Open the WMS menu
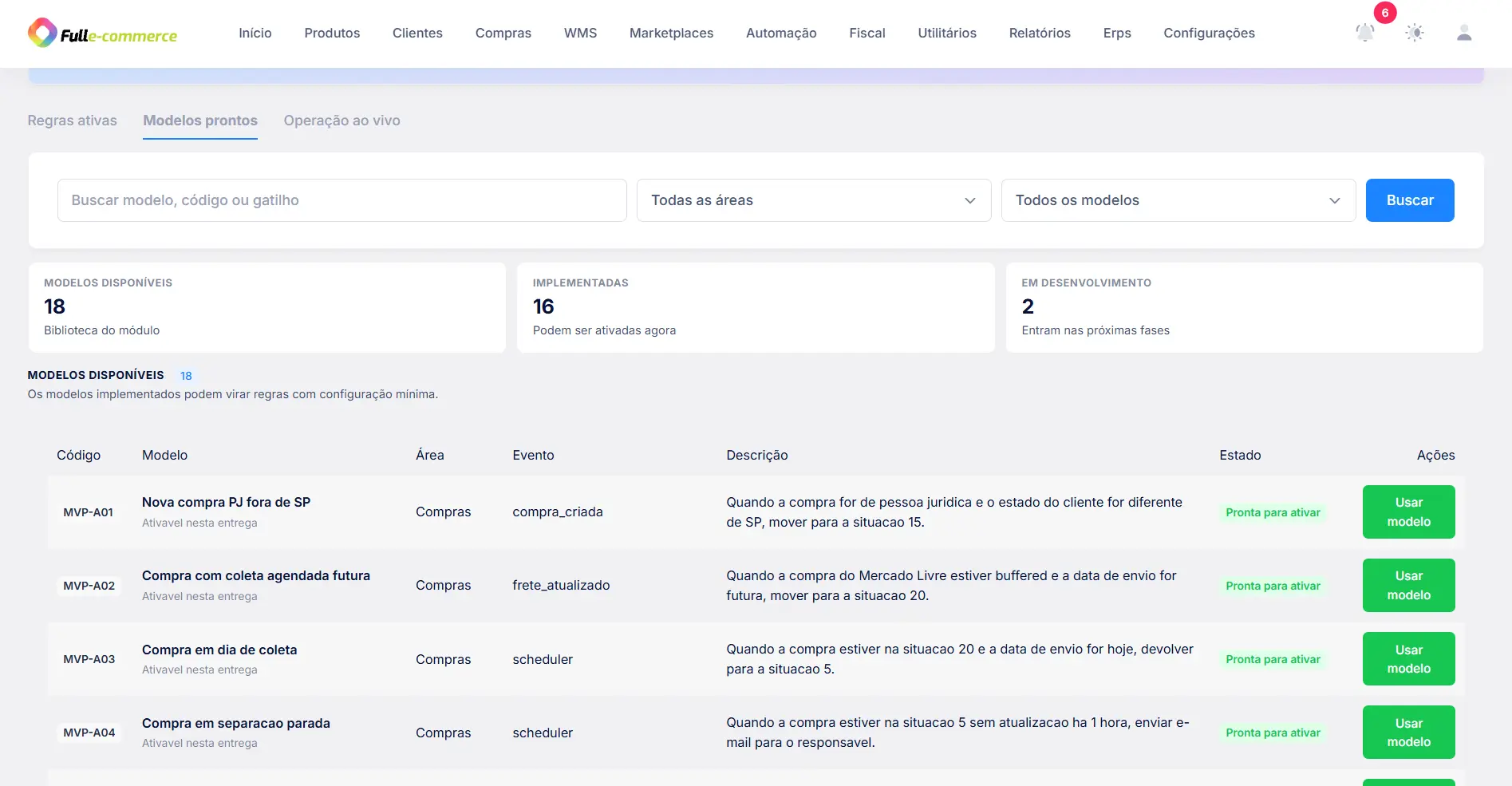The width and height of the screenshot is (1512, 786). click(580, 33)
